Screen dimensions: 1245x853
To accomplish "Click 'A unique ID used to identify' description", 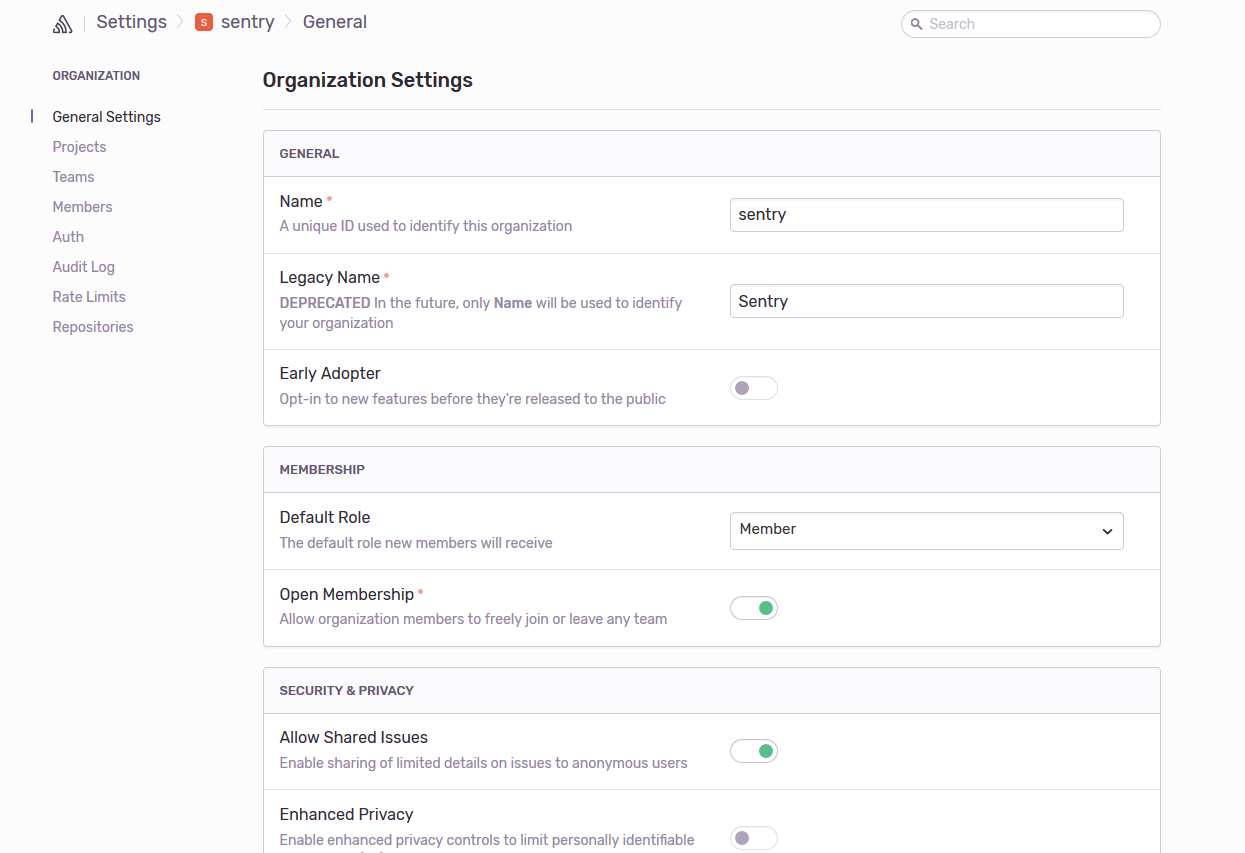I will tap(426, 226).
